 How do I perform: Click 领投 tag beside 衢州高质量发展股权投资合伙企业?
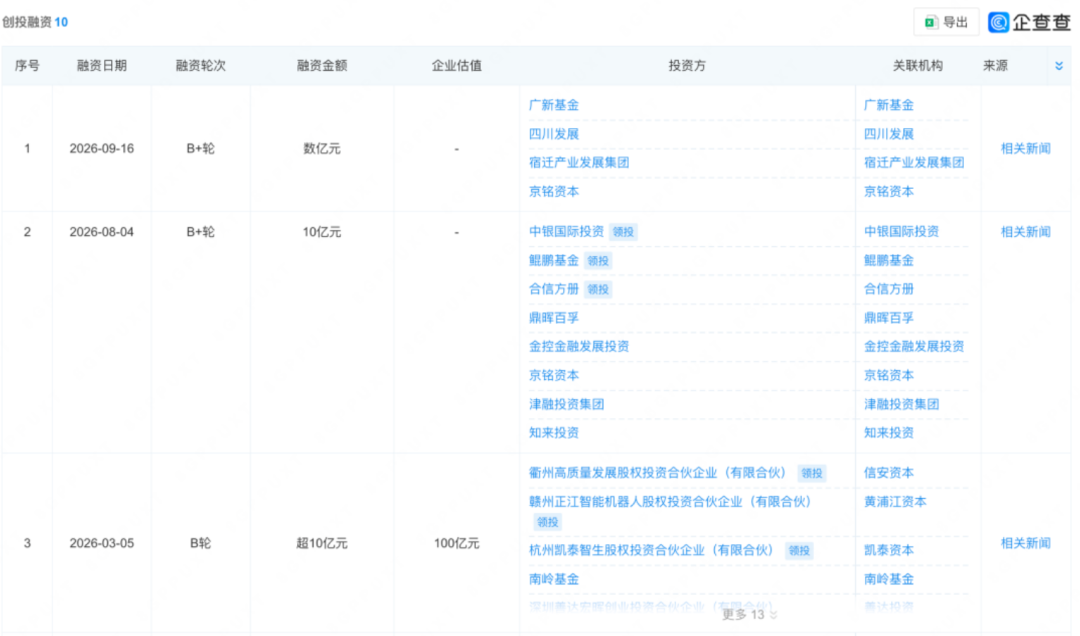pos(811,473)
